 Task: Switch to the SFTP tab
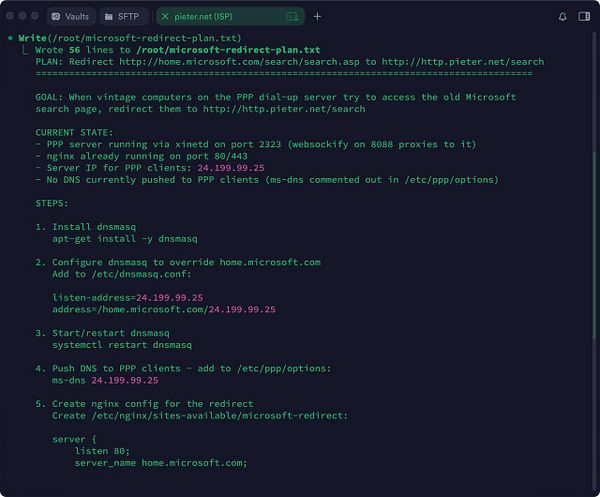coord(124,16)
